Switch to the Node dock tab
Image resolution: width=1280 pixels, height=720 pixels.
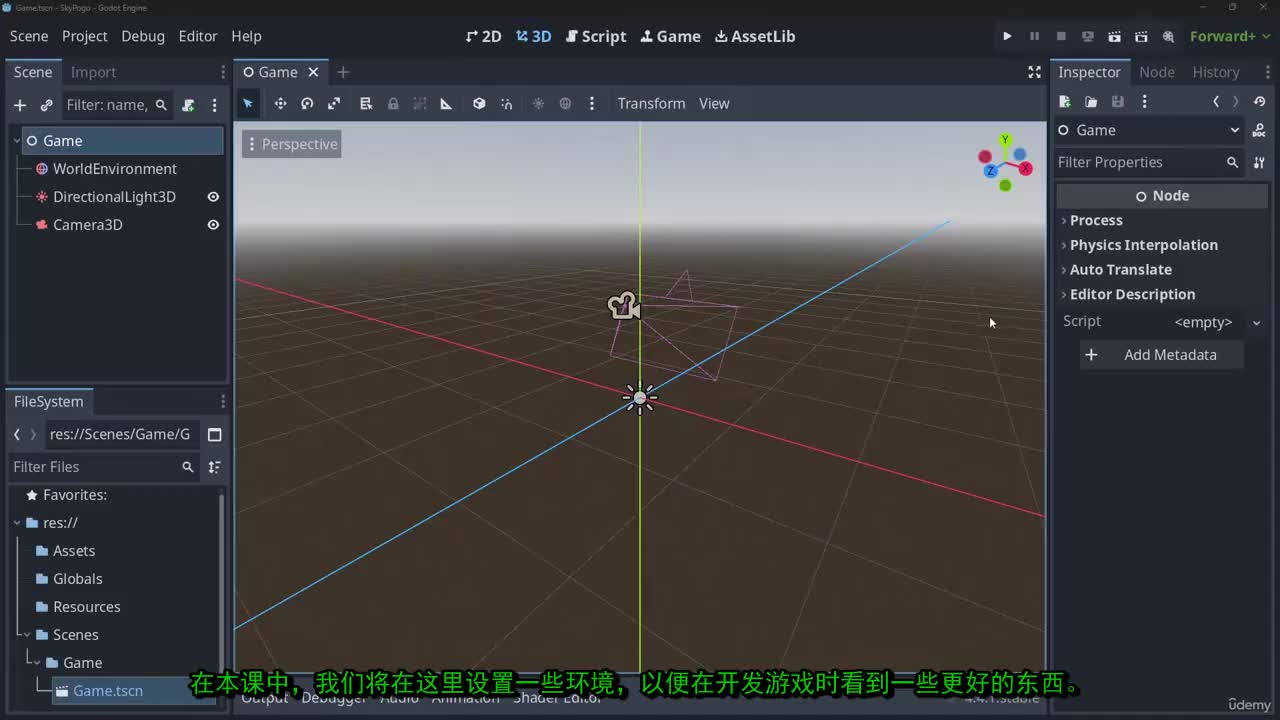tap(1157, 72)
